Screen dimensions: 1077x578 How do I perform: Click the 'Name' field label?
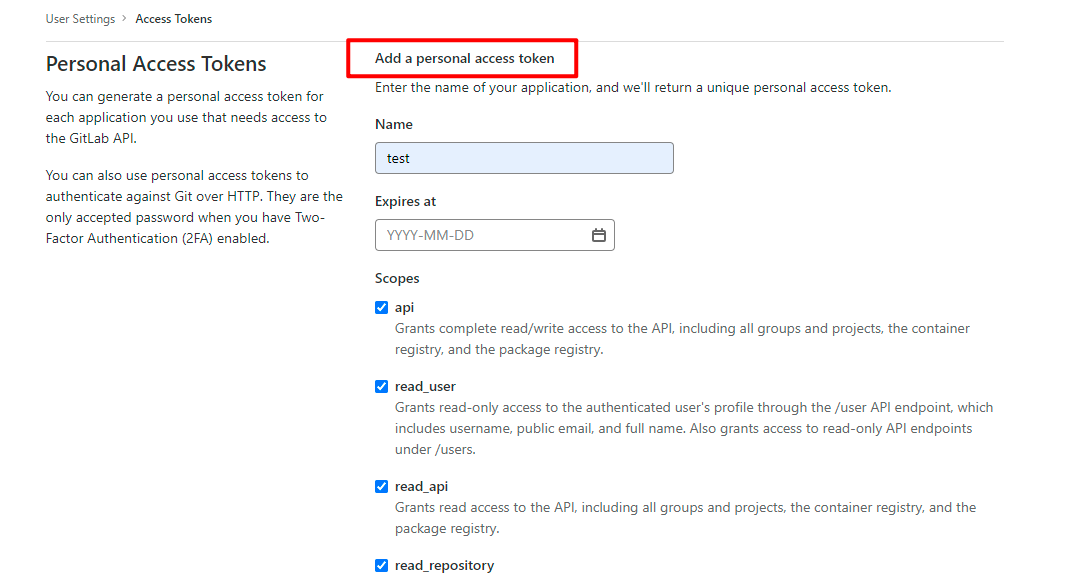click(394, 125)
